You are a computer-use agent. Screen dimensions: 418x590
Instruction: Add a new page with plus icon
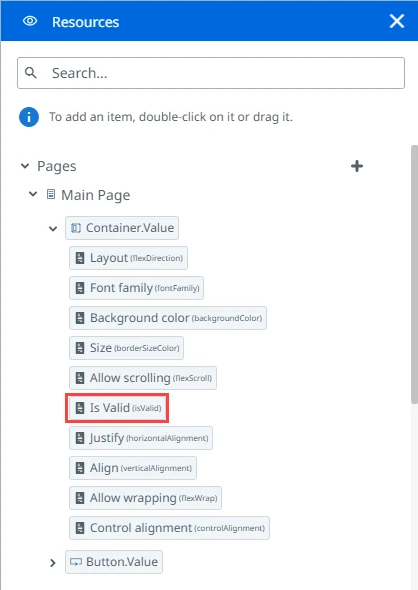coord(357,166)
